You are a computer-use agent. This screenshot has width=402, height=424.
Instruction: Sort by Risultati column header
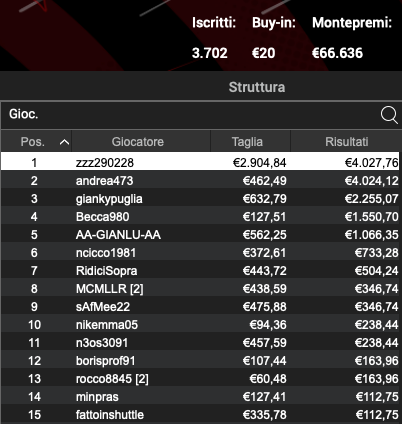click(347, 142)
